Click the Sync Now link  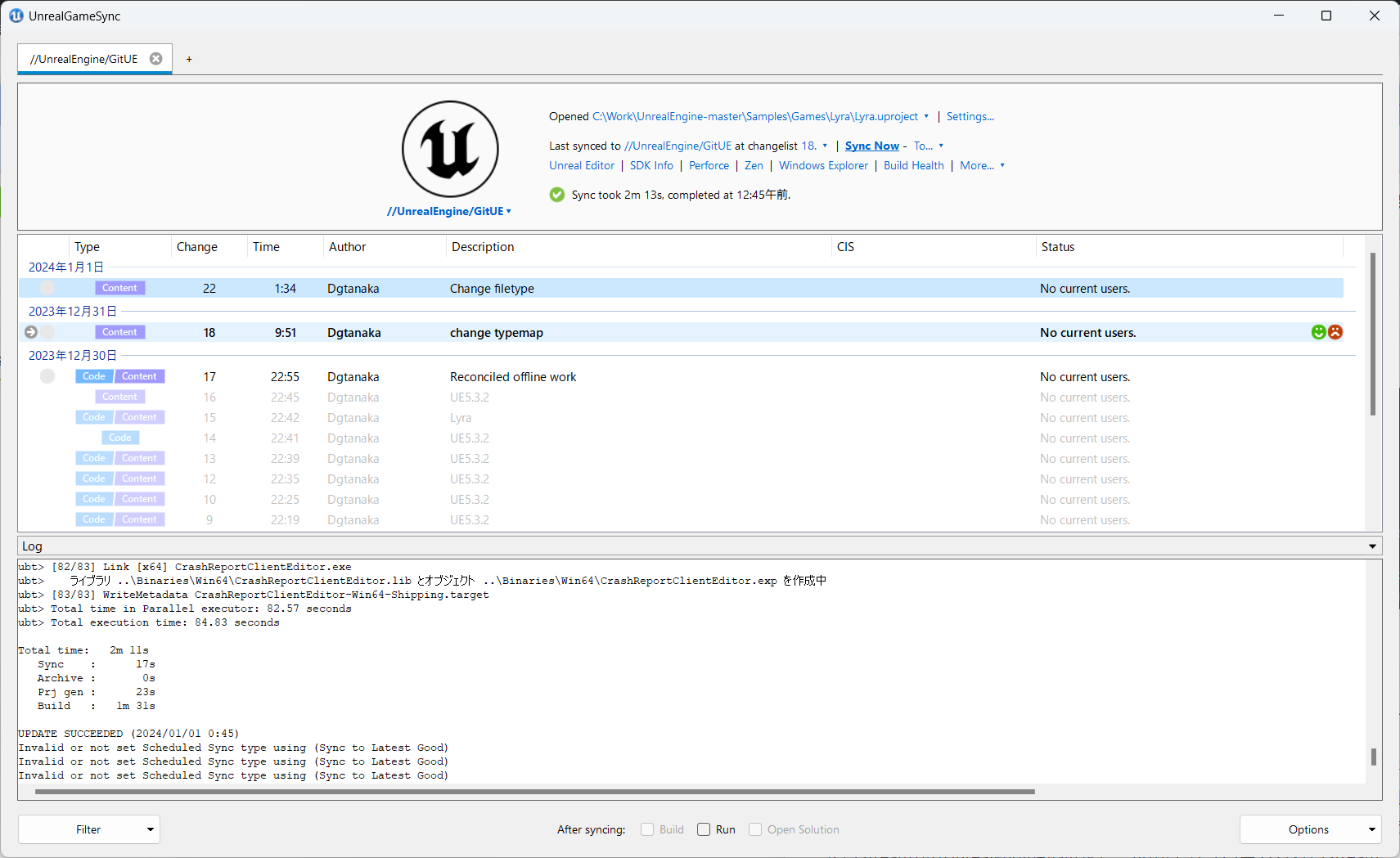tap(871, 146)
